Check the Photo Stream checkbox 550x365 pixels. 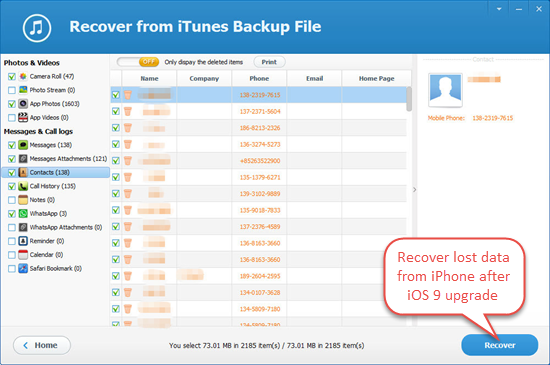[x=12, y=90]
